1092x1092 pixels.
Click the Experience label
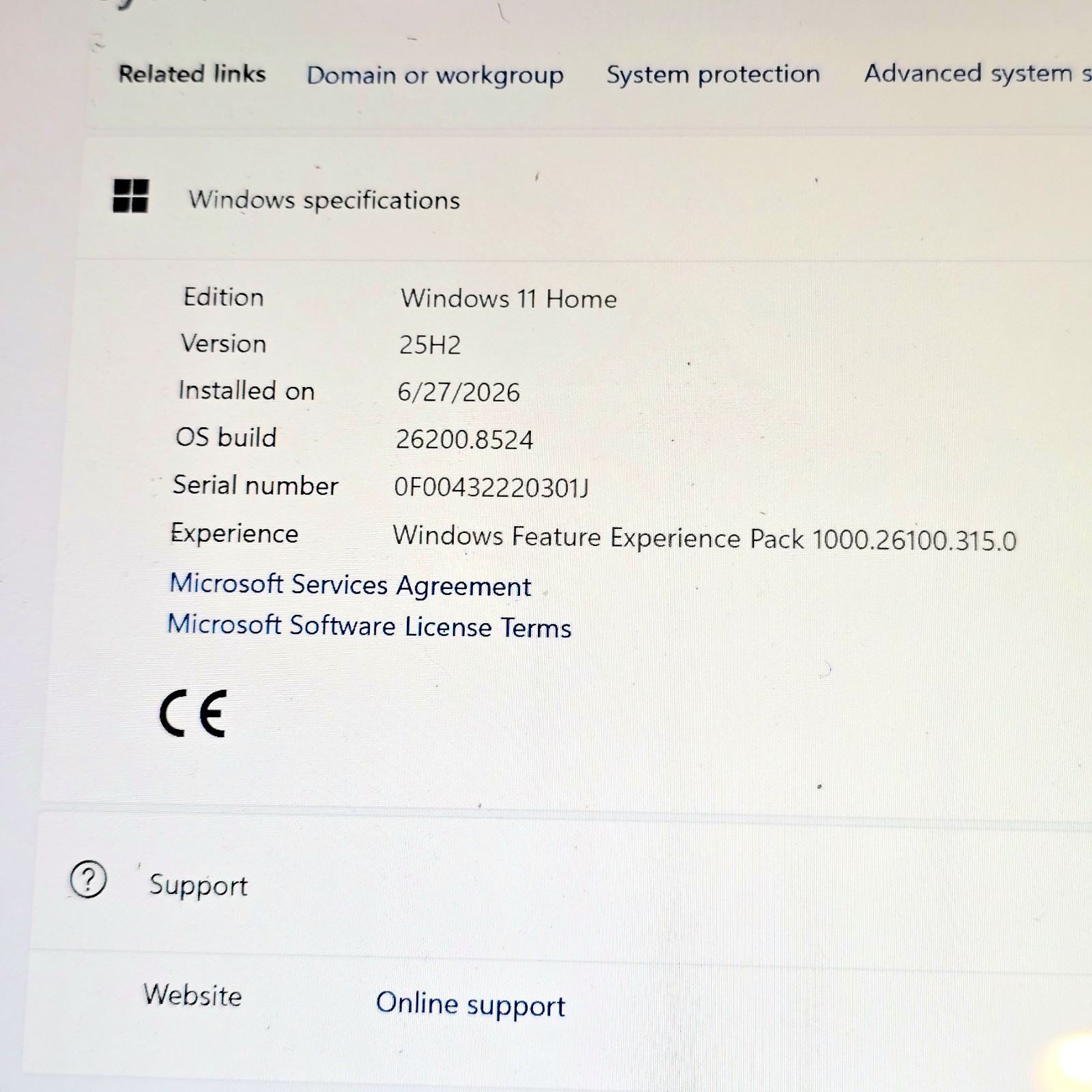(234, 534)
